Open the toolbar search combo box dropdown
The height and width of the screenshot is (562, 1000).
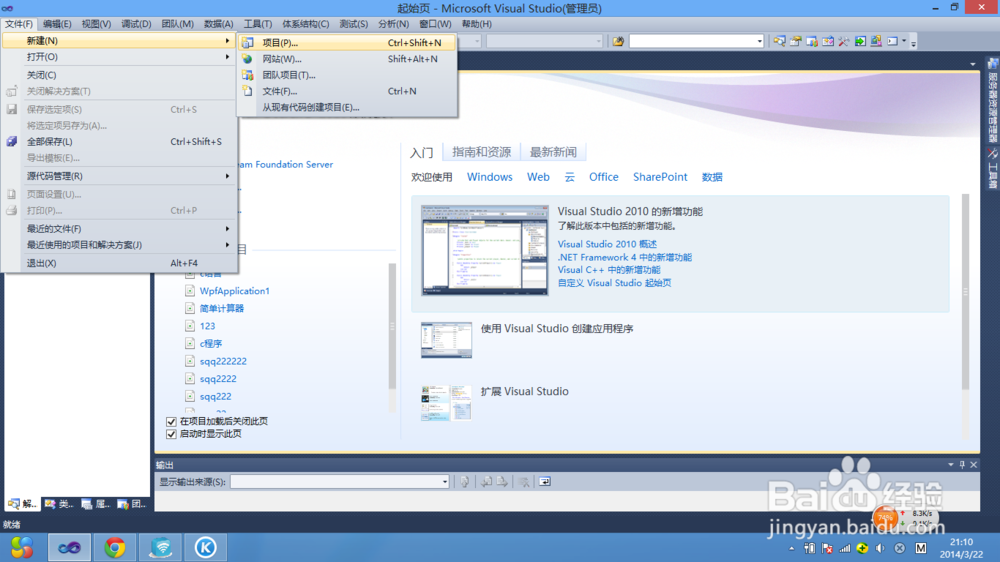point(759,41)
